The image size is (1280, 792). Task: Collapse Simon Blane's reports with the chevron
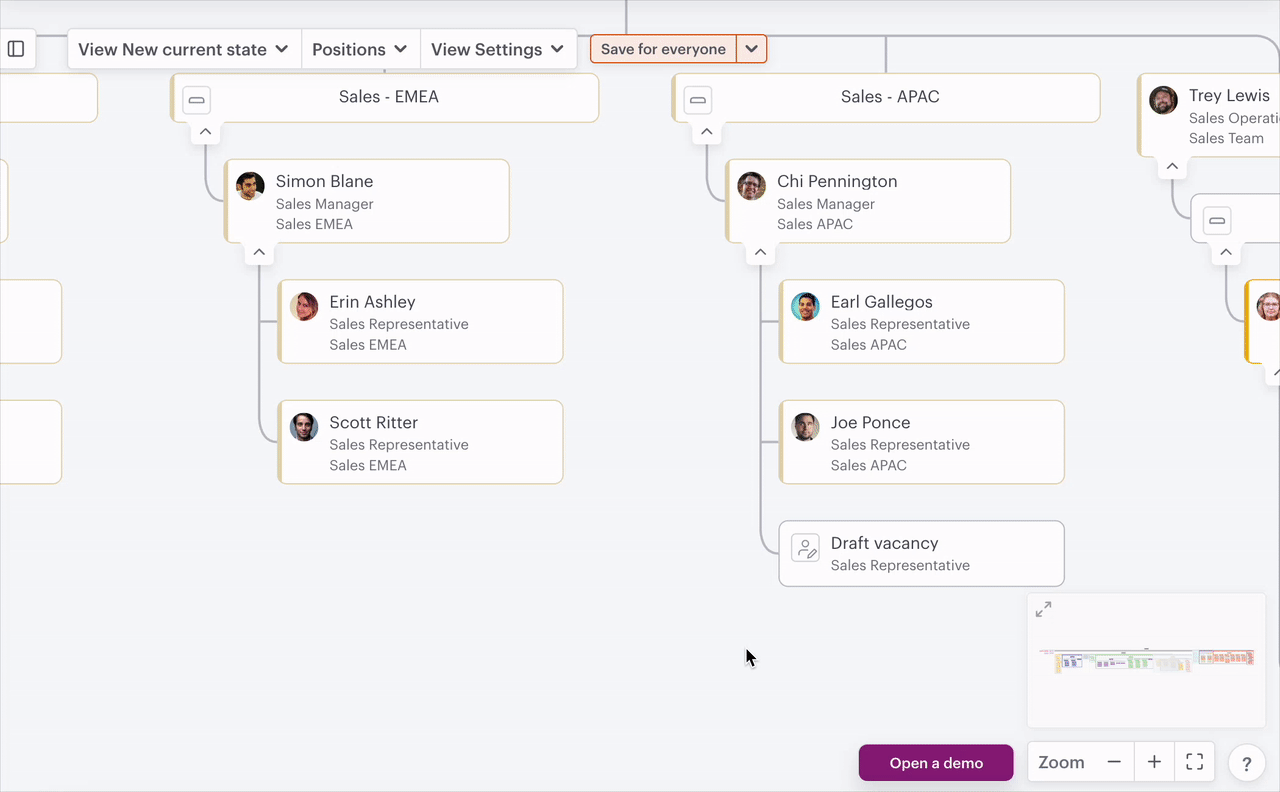click(x=259, y=252)
